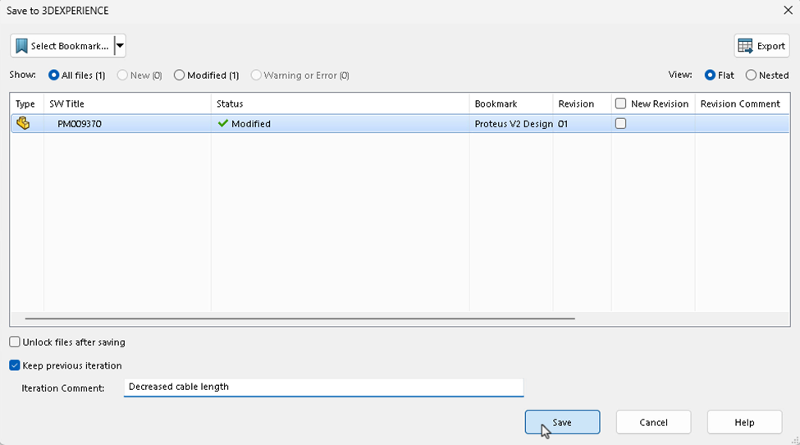Sort by the SW Title column header

128,104
